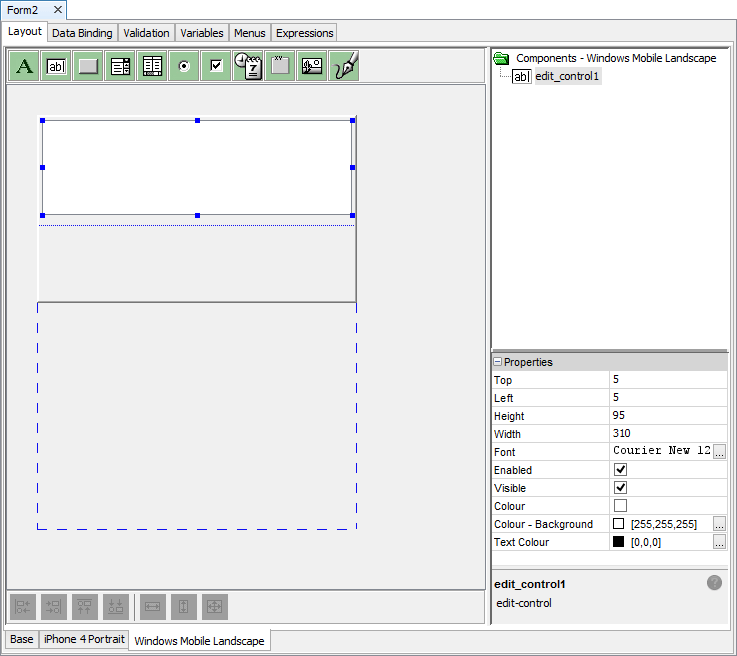The image size is (737, 656).
Task: Uncheck the Enabled property checkbox
Action: pos(620,470)
